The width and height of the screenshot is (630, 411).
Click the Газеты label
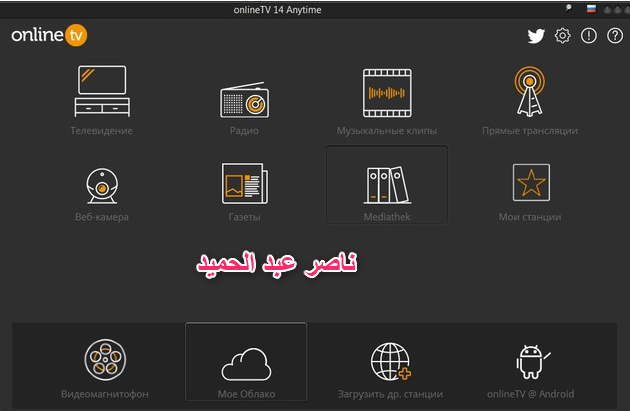(244, 217)
